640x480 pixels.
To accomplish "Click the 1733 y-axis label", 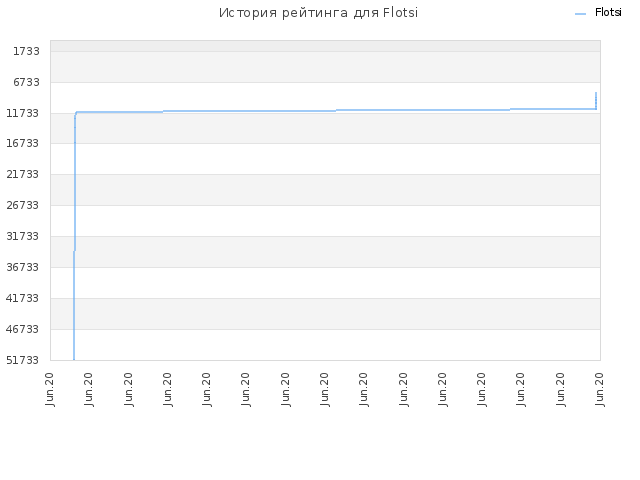I will tap(26, 51).
